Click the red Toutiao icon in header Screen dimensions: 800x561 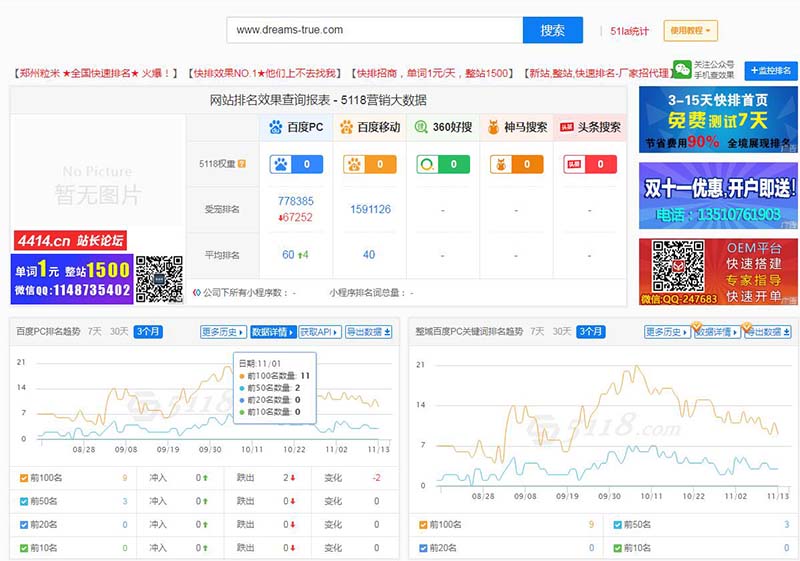(567, 127)
